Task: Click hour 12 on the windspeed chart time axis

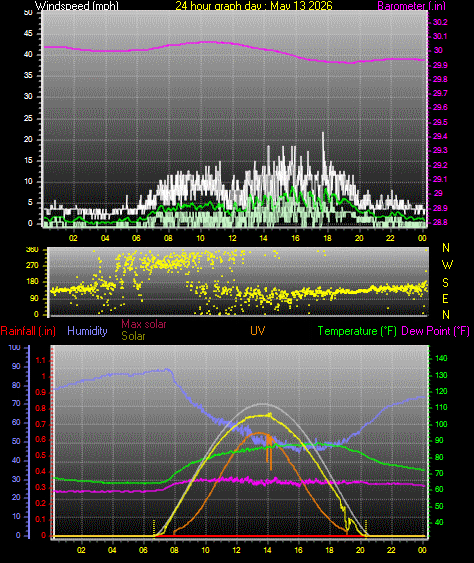Action: pyautogui.click(x=232, y=238)
